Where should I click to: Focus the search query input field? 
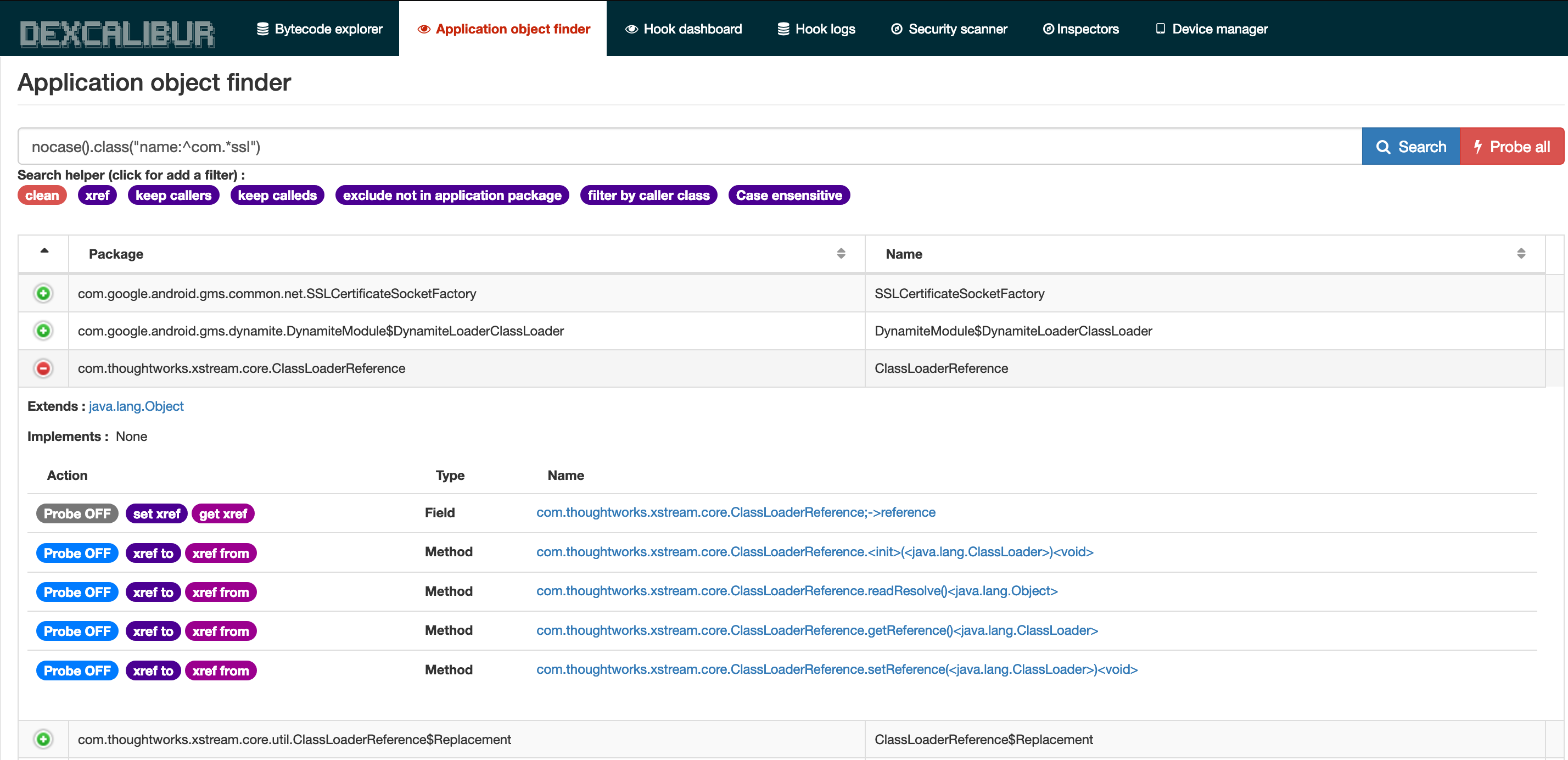click(x=688, y=147)
